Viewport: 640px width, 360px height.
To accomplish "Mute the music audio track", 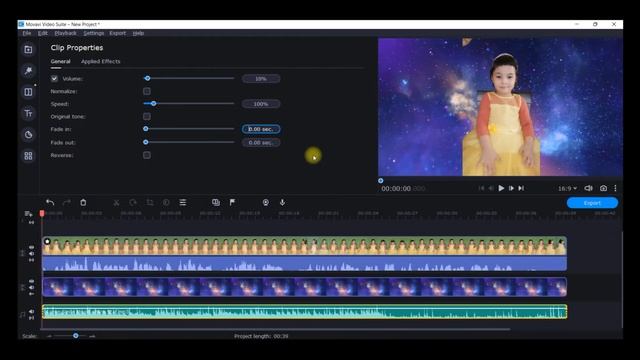I will [31, 311].
